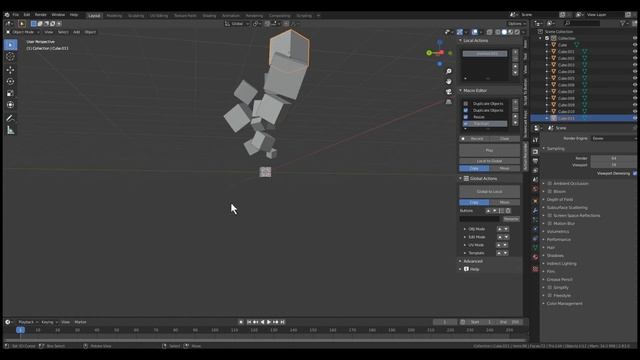Switch to the Sculpting workspace tab
Viewport: 640px width, 360px height.
point(136,16)
